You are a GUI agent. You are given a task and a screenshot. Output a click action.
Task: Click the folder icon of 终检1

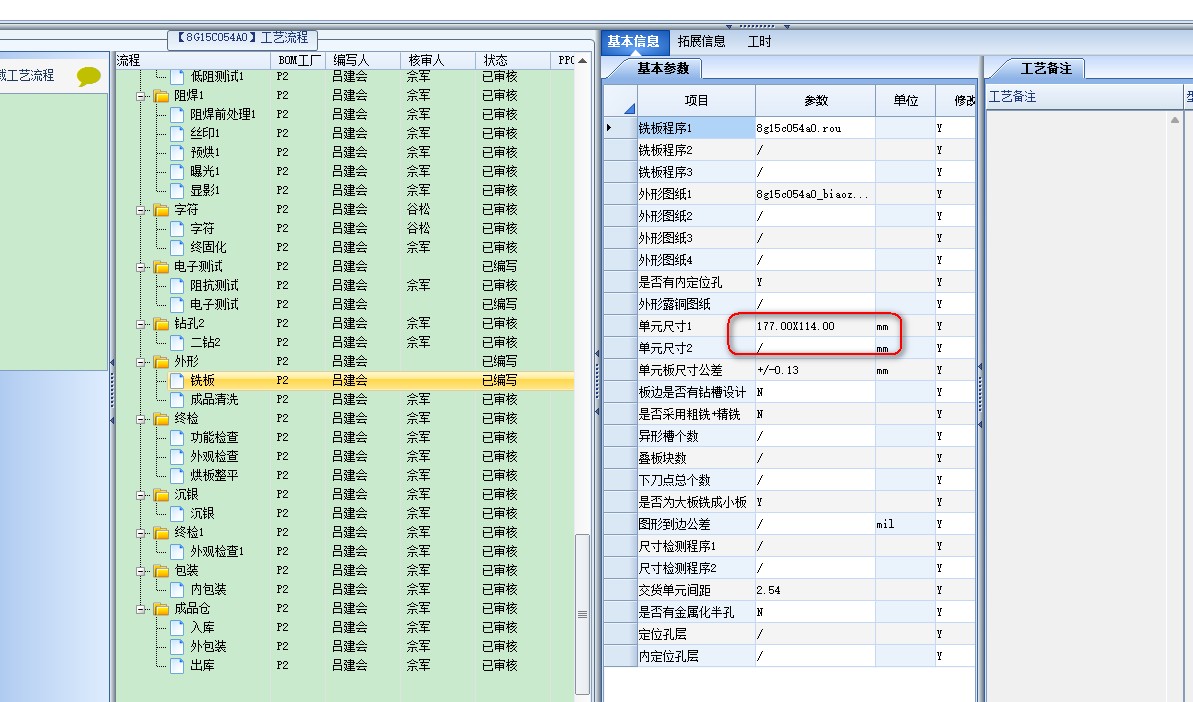161,533
